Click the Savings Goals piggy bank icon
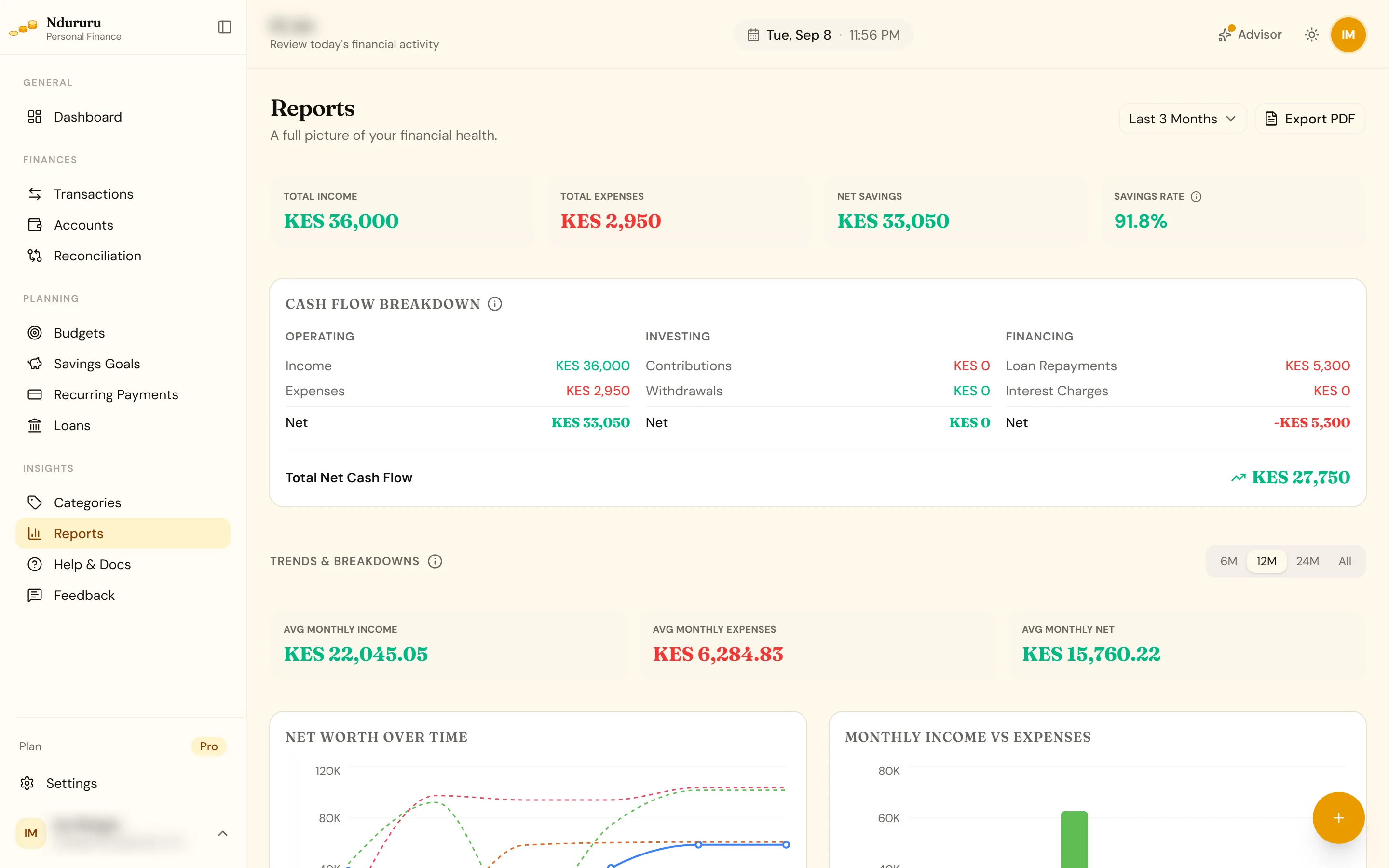Viewport: 1389px width, 868px height. tap(34, 364)
